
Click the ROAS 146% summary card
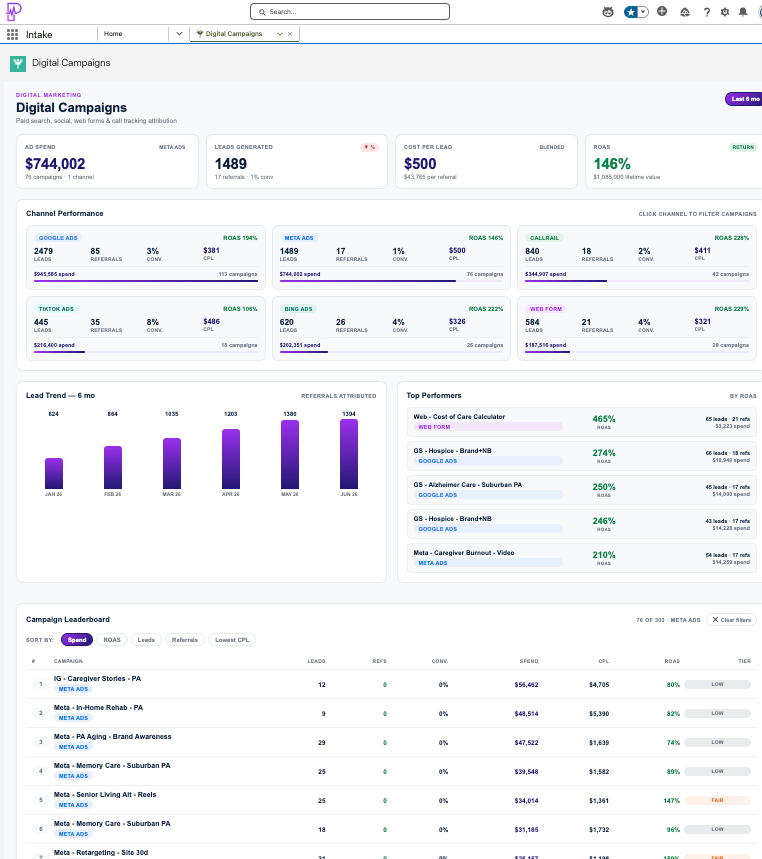[x=674, y=162]
